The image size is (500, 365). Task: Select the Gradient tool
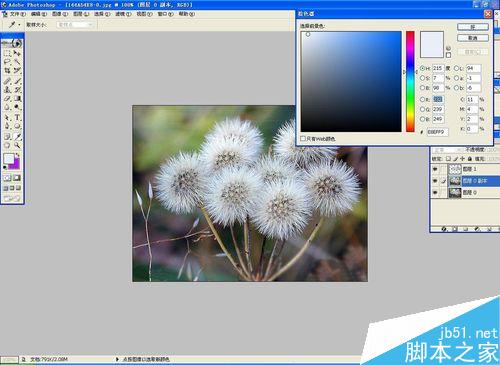17,98
